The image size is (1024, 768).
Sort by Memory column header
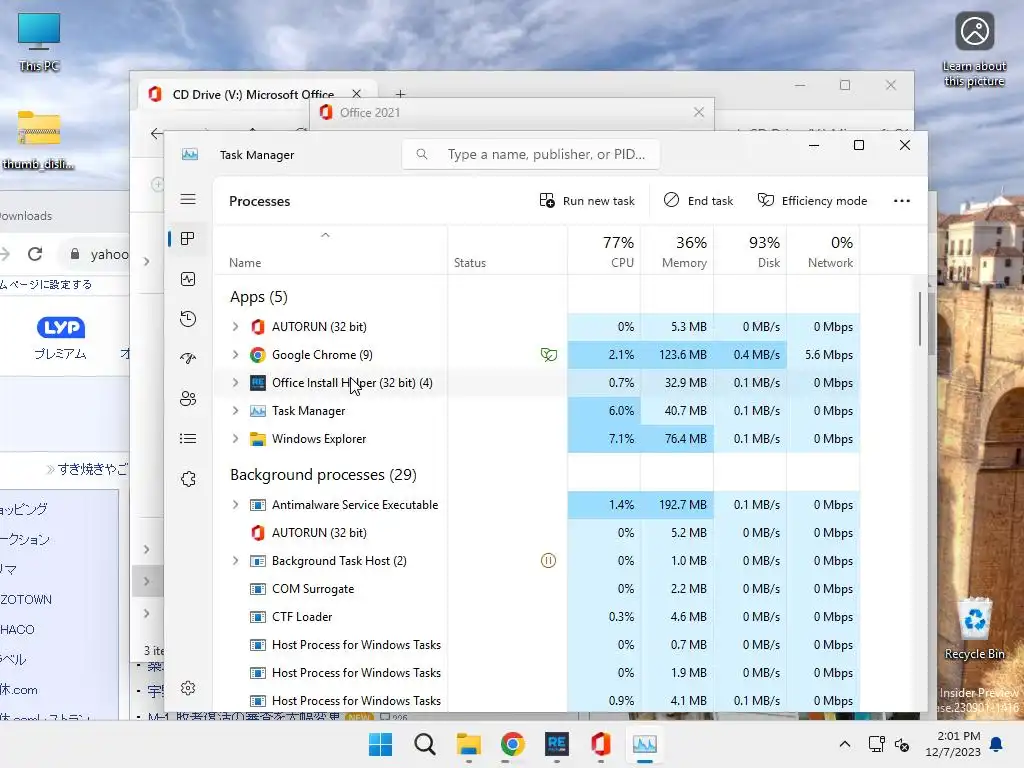(x=677, y=251)
